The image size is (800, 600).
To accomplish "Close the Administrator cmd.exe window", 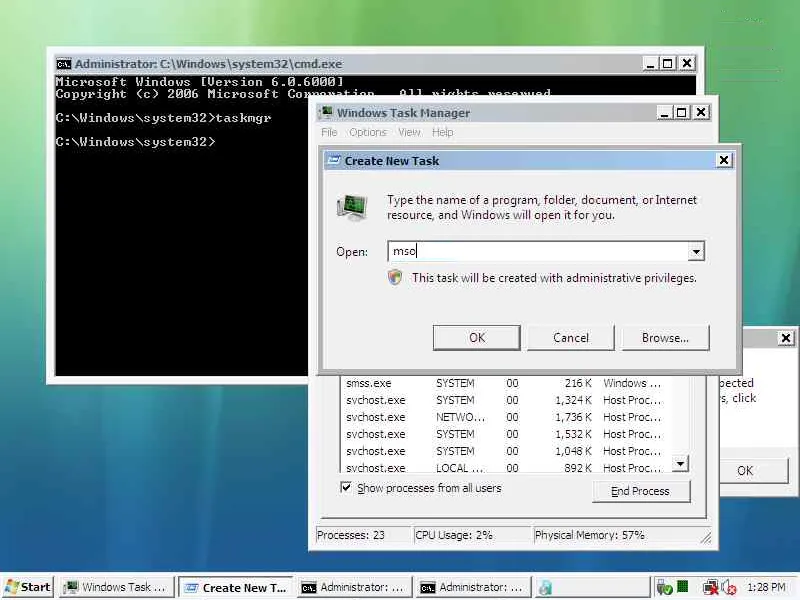I will 687,64.
